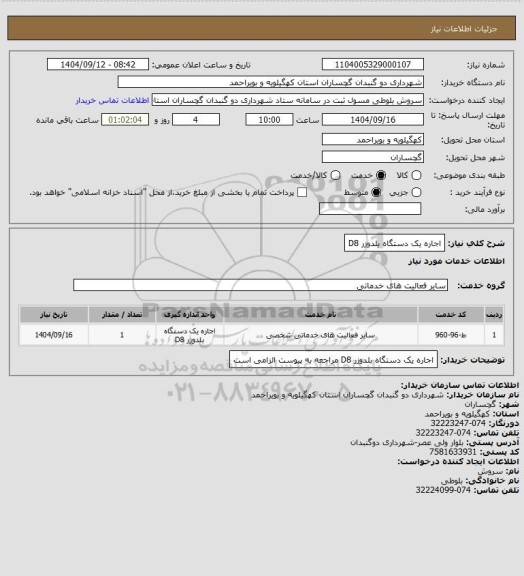This screenshot has width=524, height=576.
Task: Select the کالا radio button
Action: [416, 175]
